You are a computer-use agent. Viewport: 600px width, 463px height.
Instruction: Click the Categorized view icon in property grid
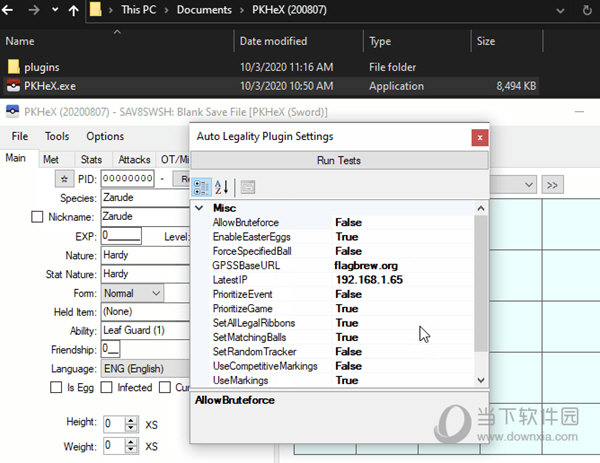coord(201,186)
